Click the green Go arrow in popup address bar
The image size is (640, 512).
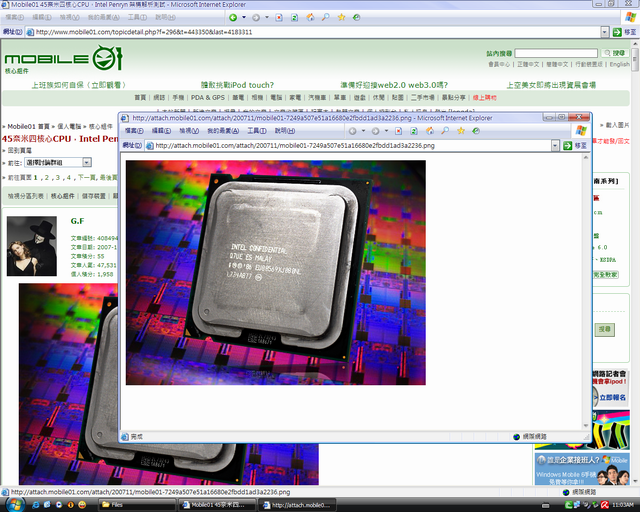(x=567, y=146)
